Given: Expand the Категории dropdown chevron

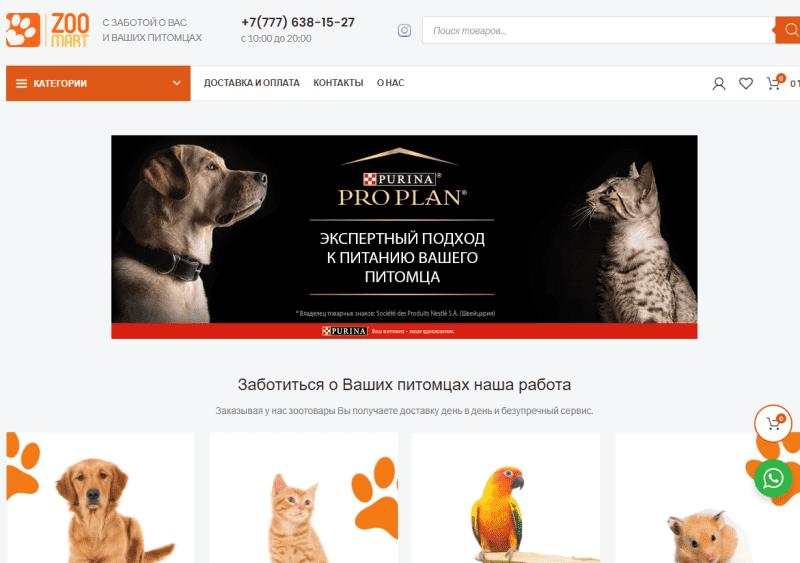Looking at the screenshot, I should click(177, 83).
